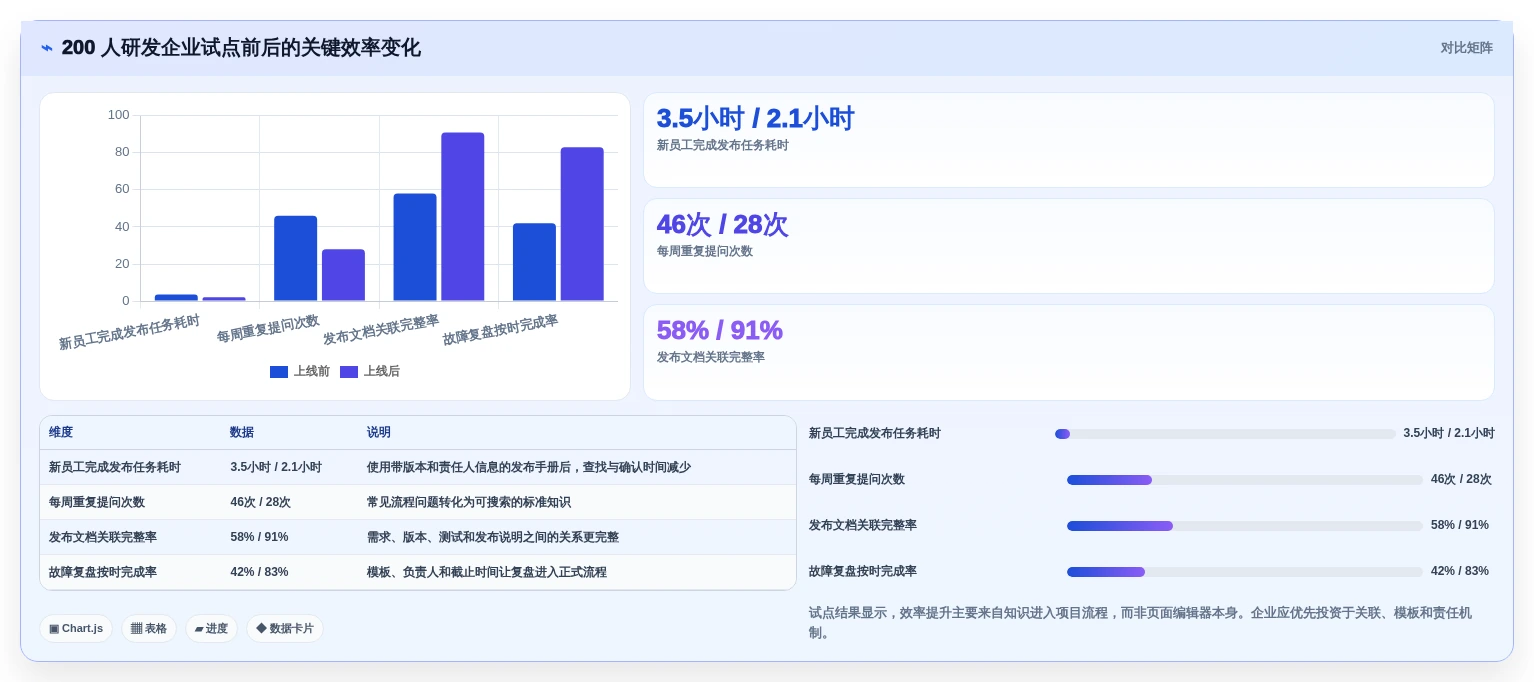Click the blue pulse icon beside the title

(47, 48)
